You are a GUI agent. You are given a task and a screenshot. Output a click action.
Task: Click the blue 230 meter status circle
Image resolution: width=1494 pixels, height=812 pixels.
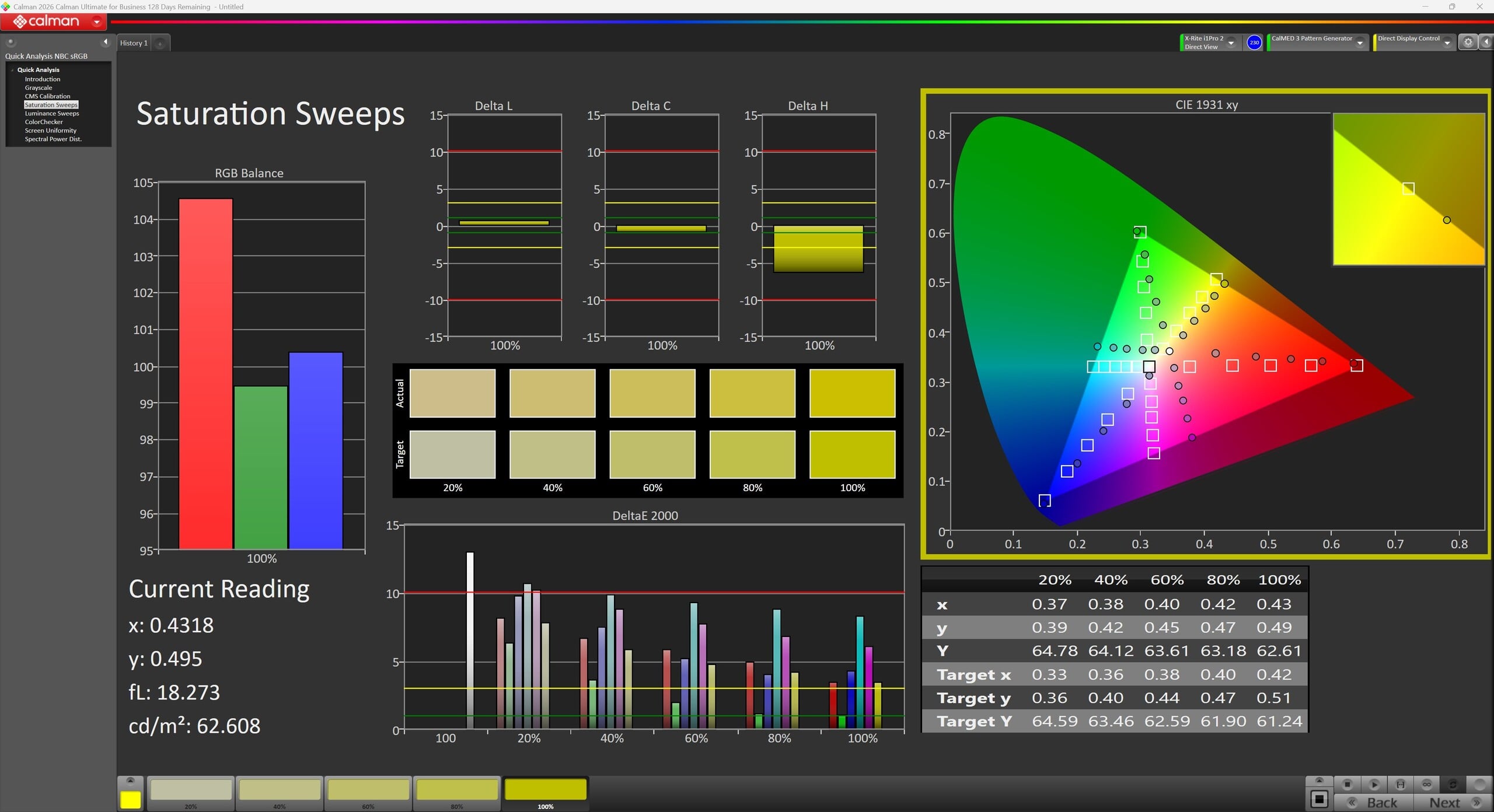(1254, 43)
